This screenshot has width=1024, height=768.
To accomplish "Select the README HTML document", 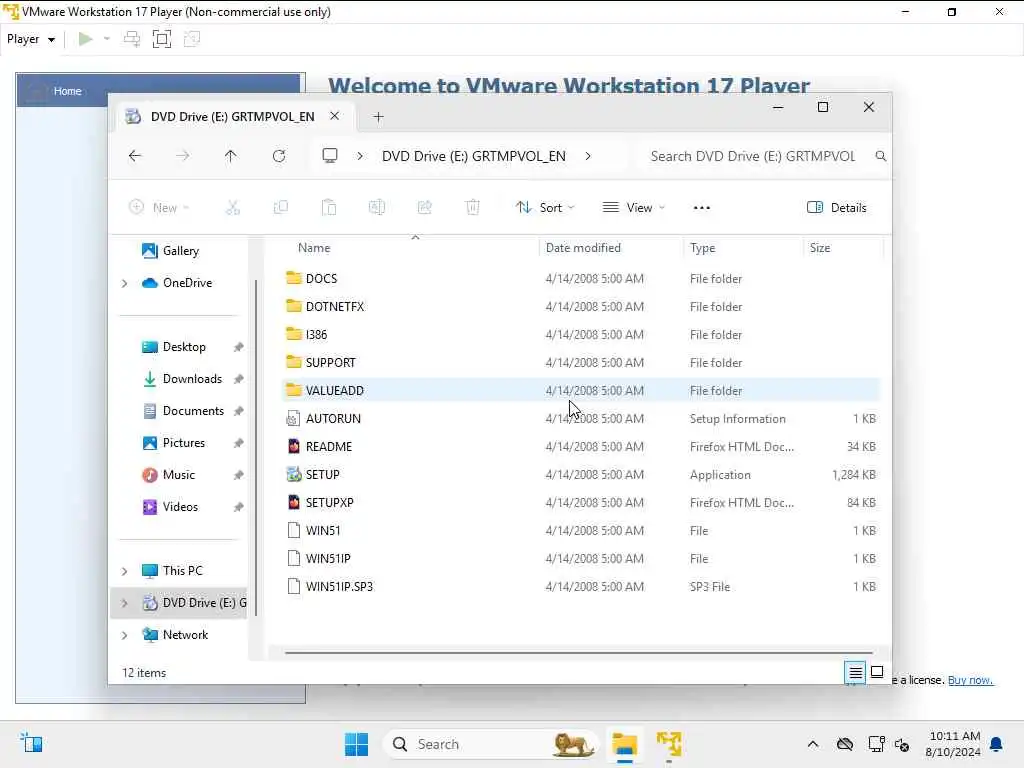I will click(x=581, y=447).
